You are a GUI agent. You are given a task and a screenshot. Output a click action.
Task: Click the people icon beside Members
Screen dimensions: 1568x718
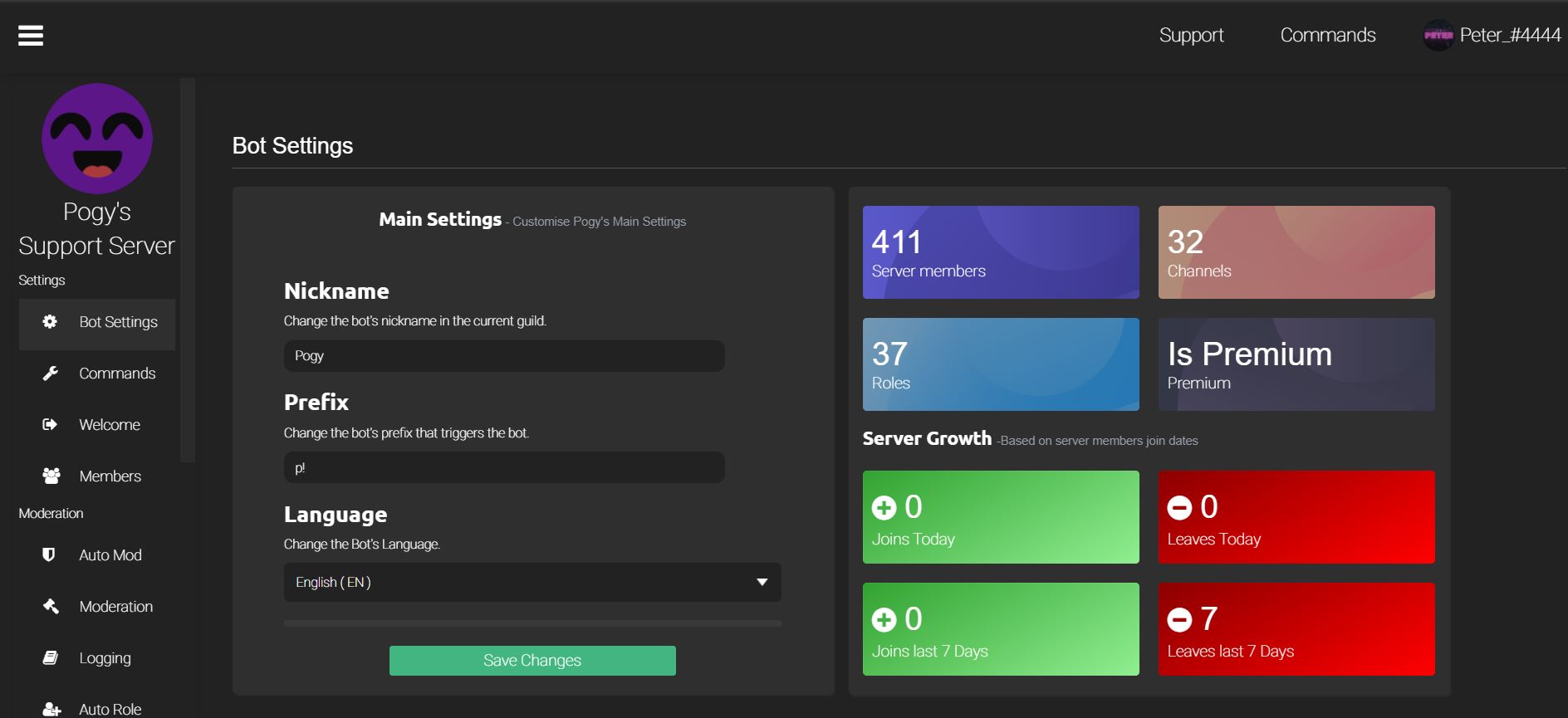[x=51, y=476]
